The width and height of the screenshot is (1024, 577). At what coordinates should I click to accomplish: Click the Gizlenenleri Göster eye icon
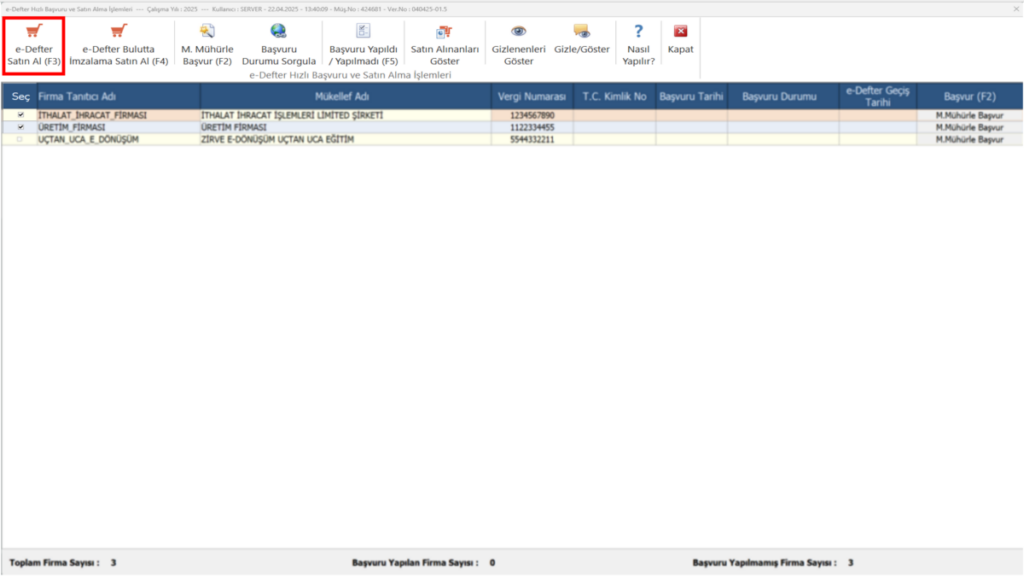(x=519, y=31)
